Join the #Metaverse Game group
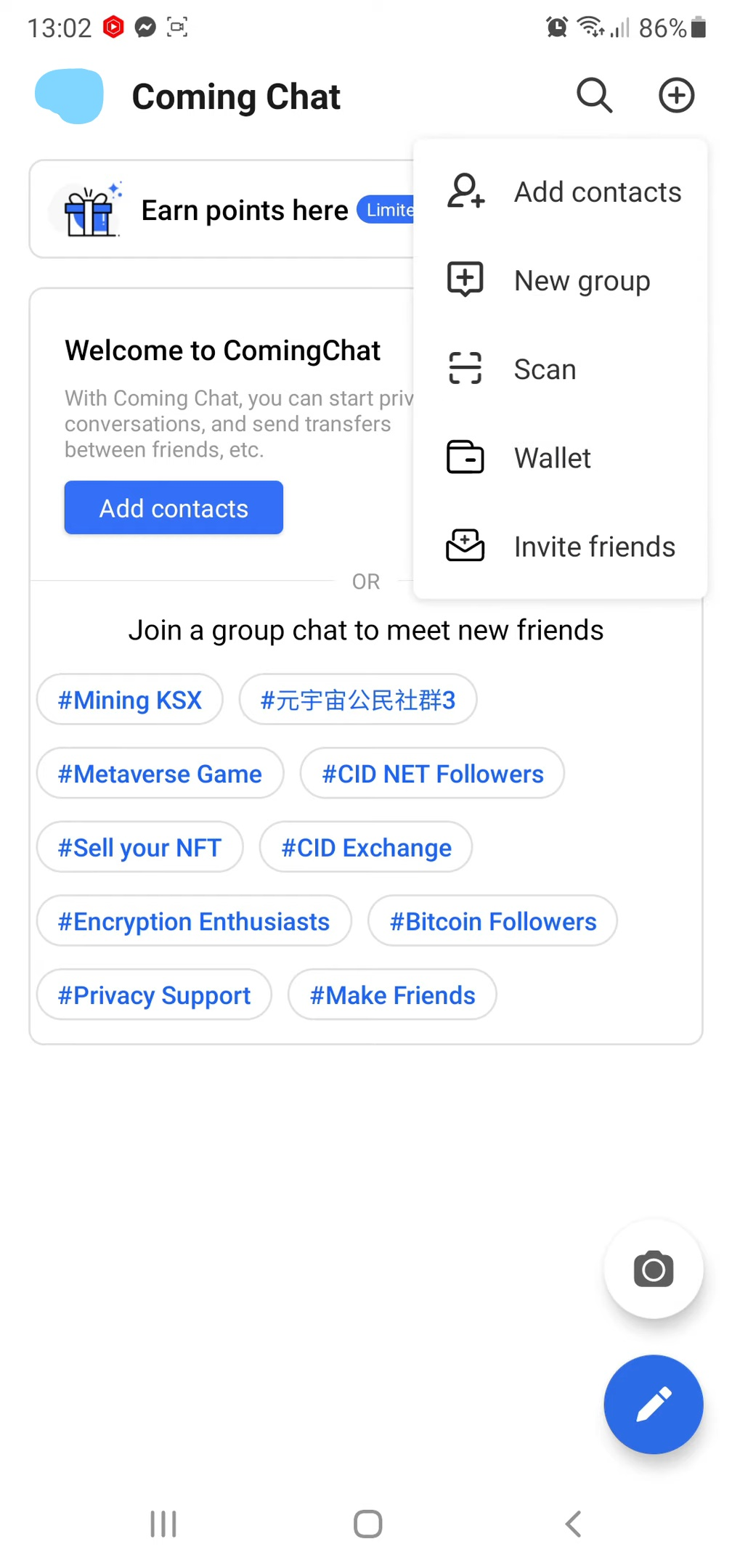 160,774
